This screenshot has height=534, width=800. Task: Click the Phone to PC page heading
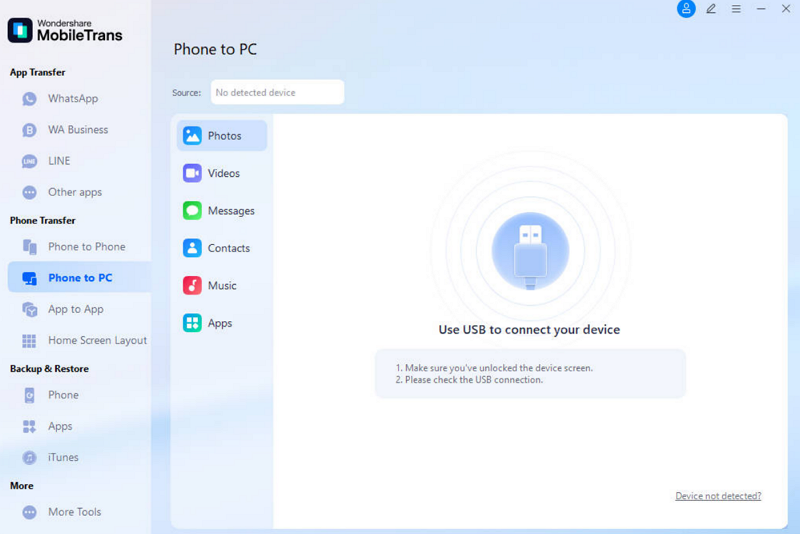tap(215, 49)
